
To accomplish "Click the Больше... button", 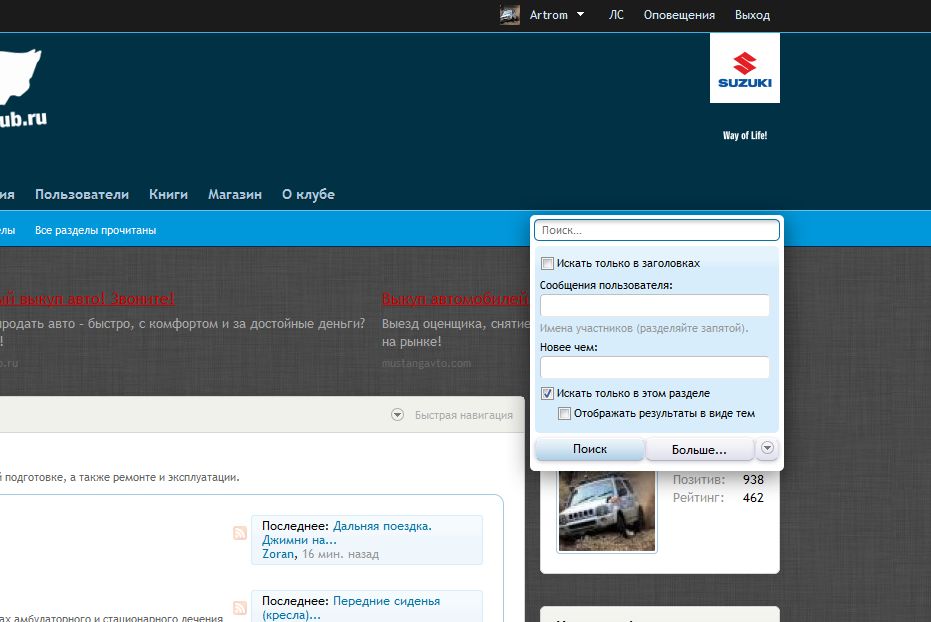I will (699, 450).
